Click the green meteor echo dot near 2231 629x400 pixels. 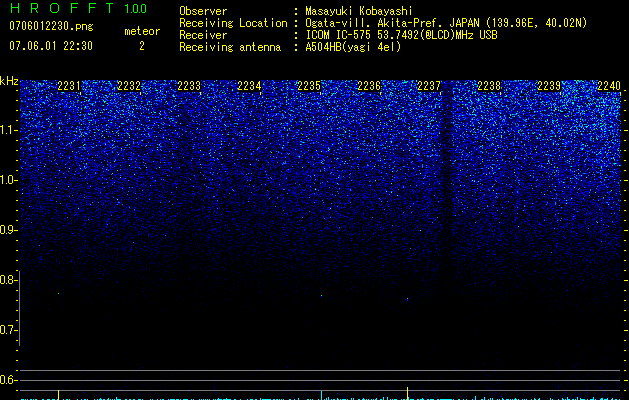pyautogui.click(x=59, y=294)
